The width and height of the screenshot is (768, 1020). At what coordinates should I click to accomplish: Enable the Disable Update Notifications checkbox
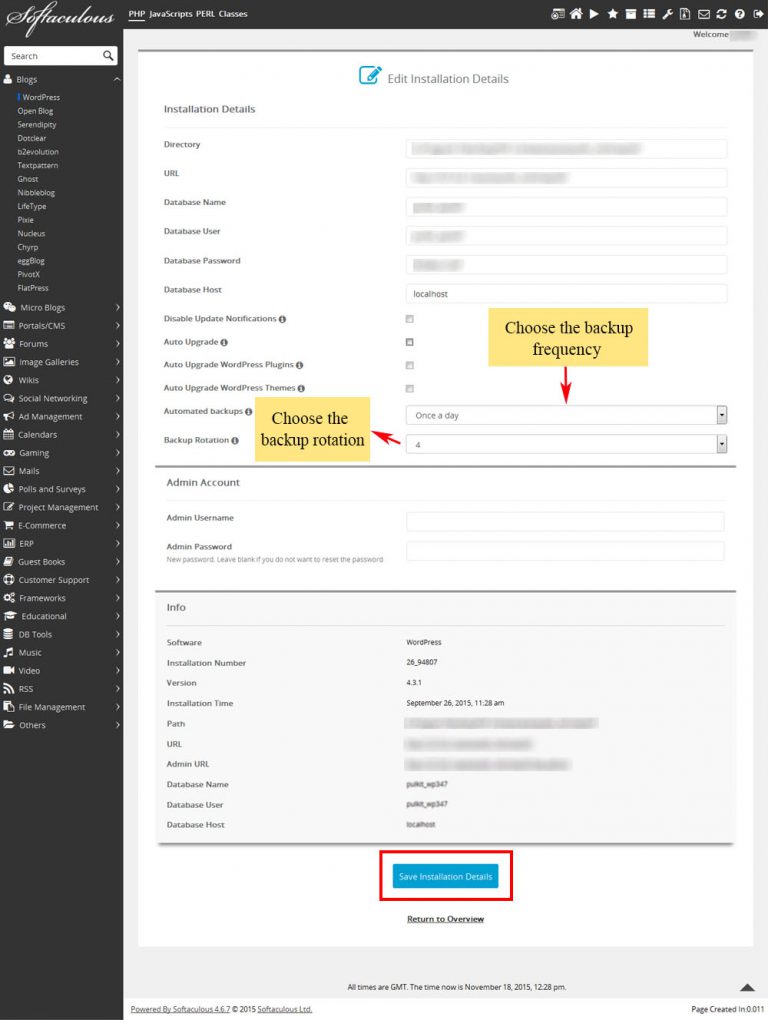(x=409, y=319)
